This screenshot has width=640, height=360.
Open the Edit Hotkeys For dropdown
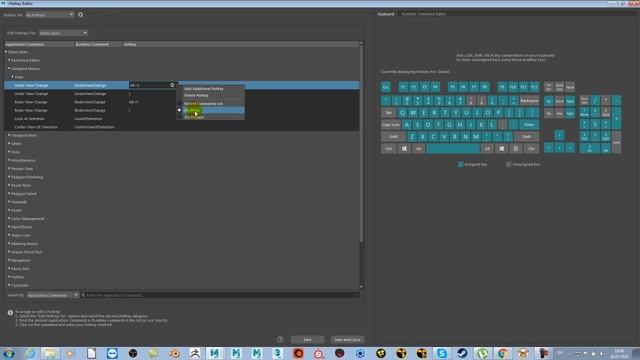tap(63, 33)
